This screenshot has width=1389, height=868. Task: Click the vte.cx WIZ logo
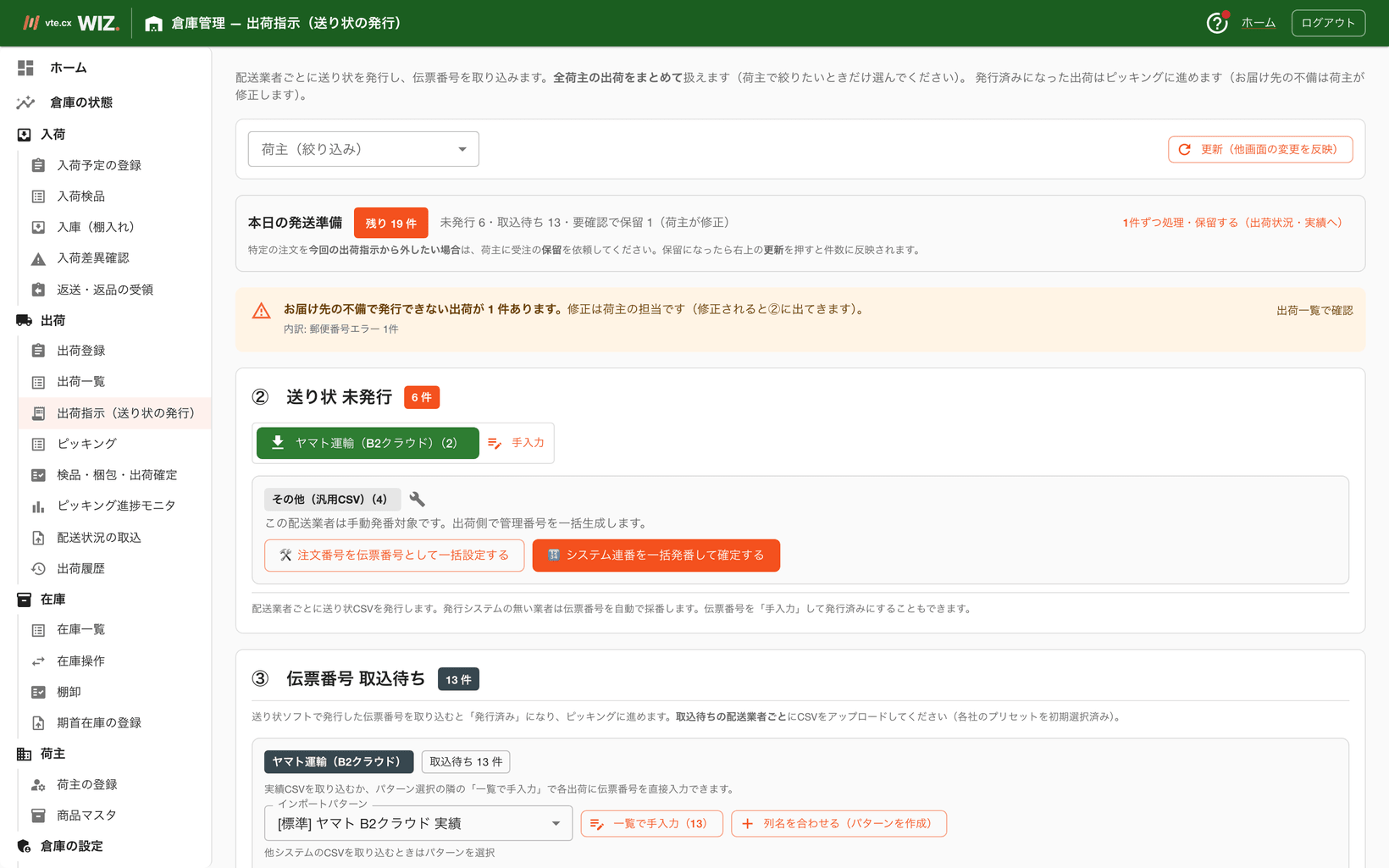pyautogui.click(x=71, y=23)
